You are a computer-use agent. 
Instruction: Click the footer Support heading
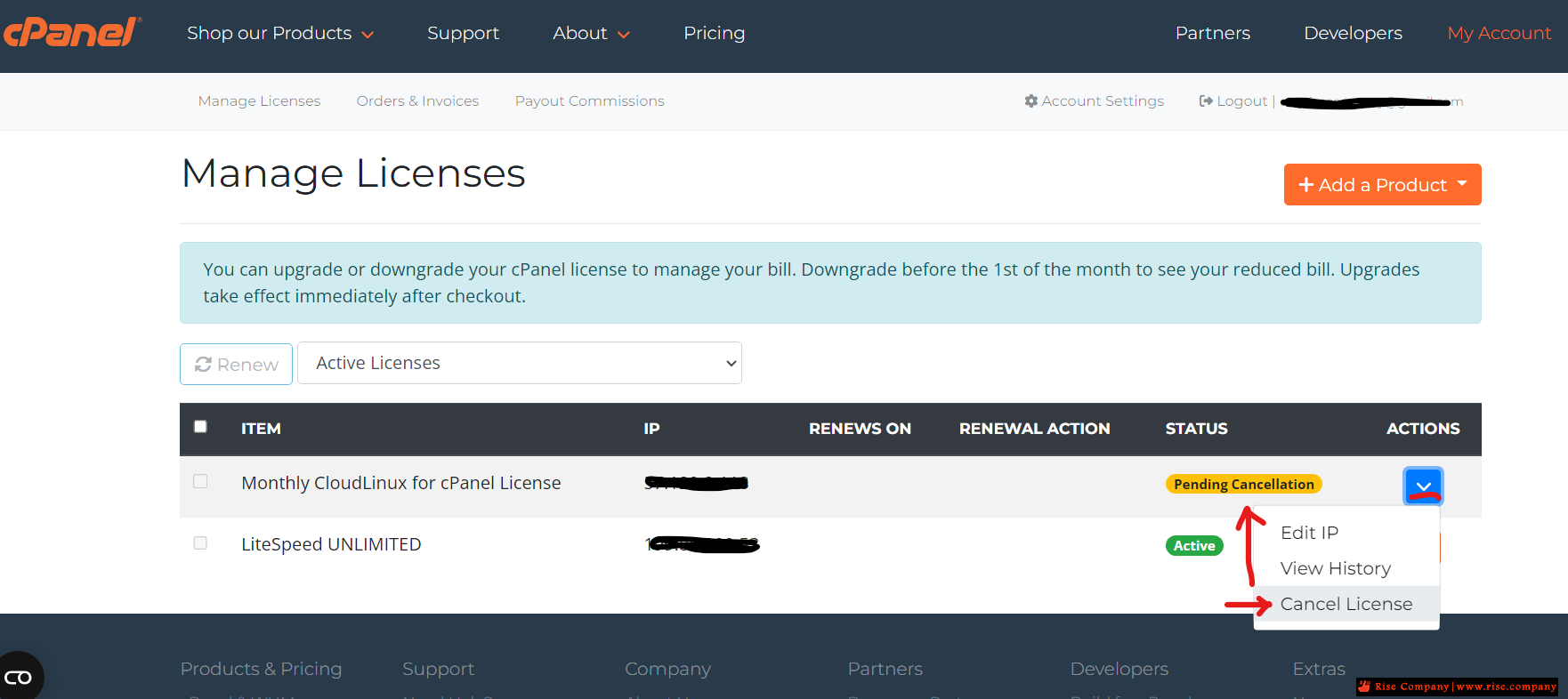coord(438,669)
